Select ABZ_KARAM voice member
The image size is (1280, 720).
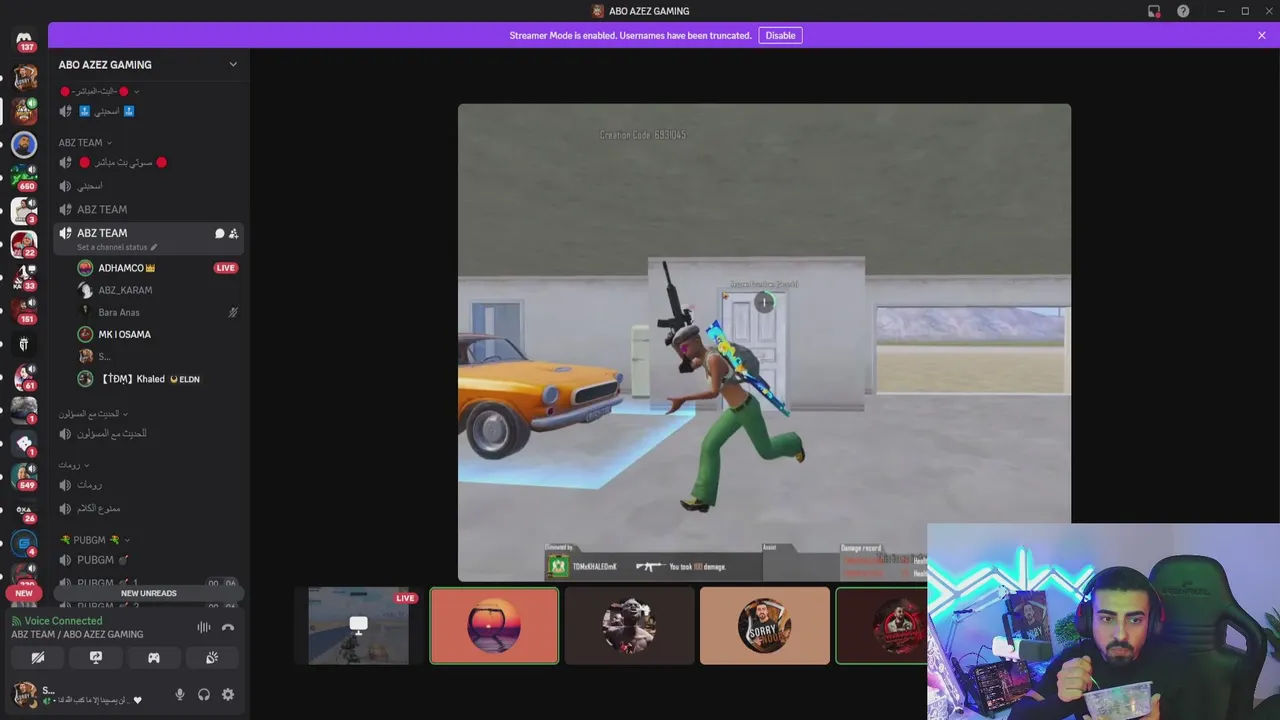[148, 290]
